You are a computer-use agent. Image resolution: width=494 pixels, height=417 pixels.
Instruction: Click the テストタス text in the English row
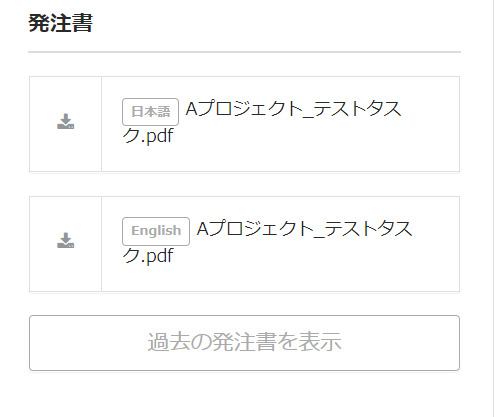pyautogui.click(x=368, y=229)
